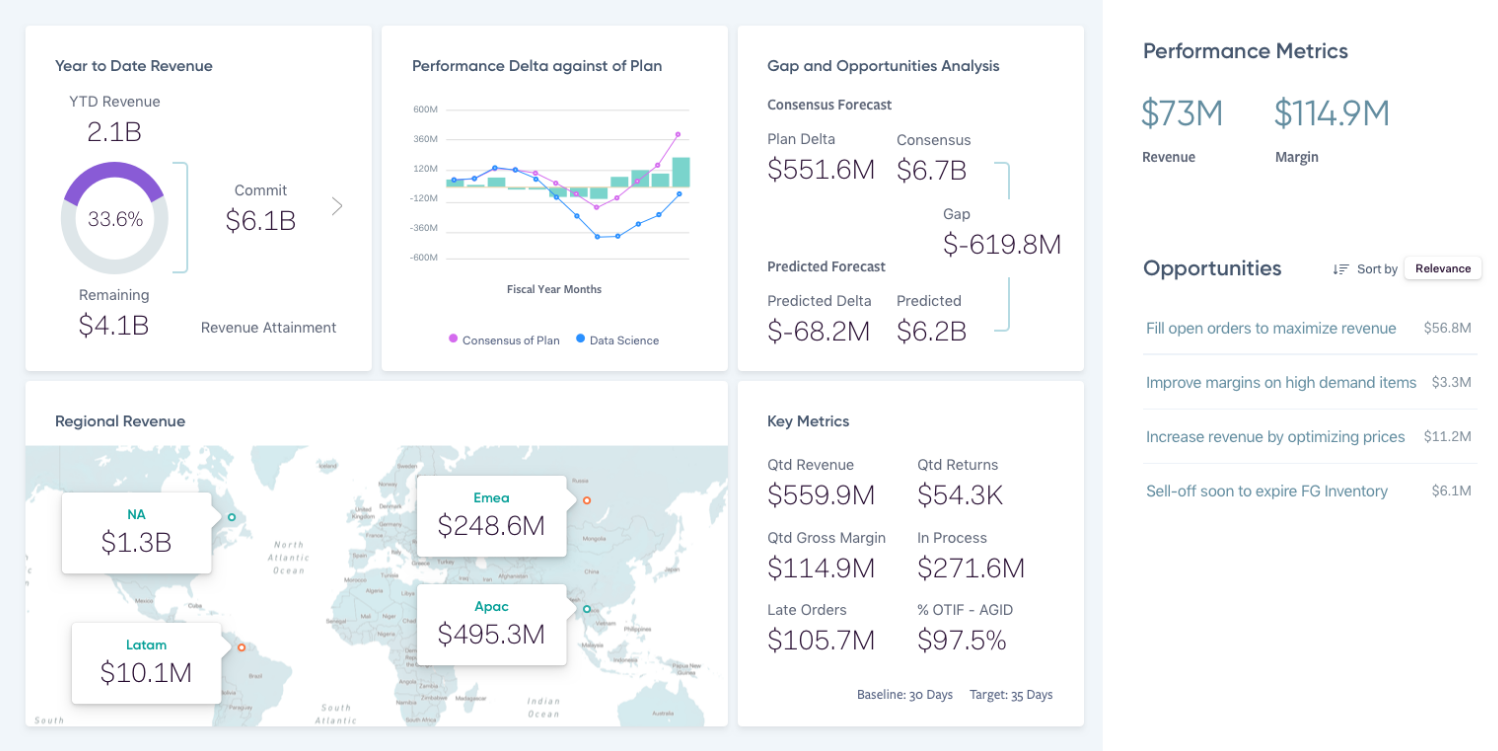This screenshot has width=1498, height=751.
Task: Click the Emea $248.6M region card
Action: pos(491,516)
